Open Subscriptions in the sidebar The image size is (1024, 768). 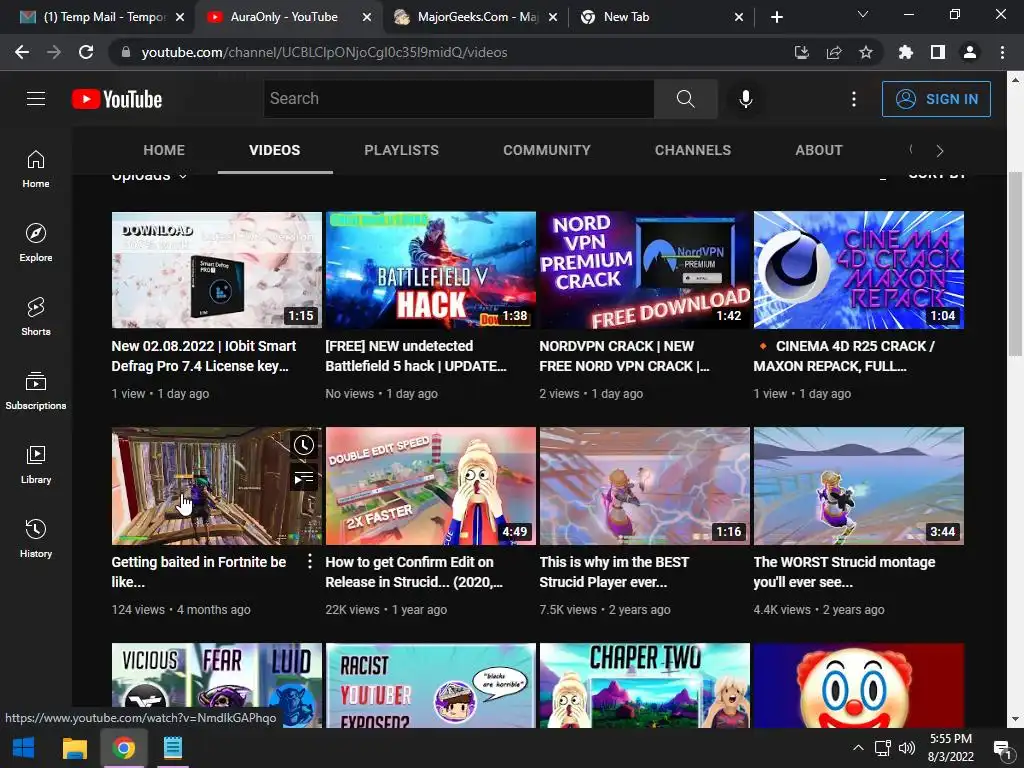(36, 391)
